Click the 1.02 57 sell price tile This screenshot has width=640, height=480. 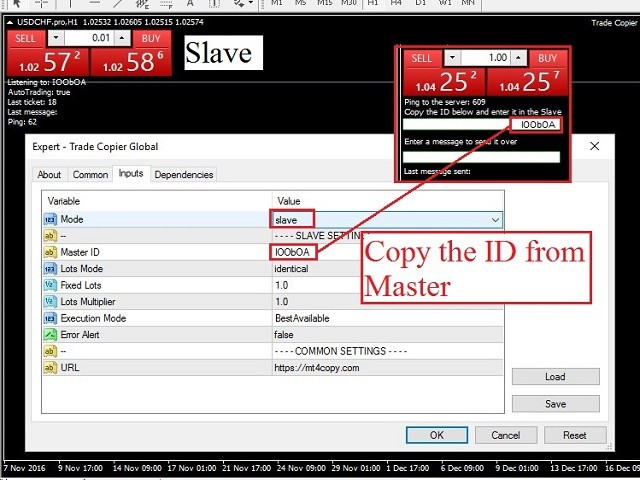coord(48,62)
